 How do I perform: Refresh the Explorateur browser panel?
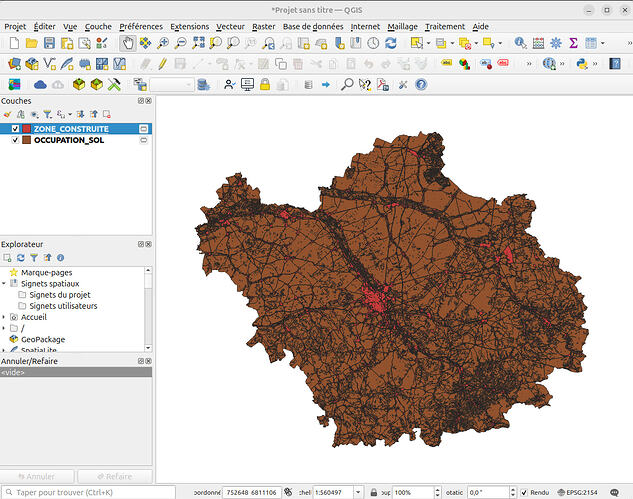(x=21, y=258)
